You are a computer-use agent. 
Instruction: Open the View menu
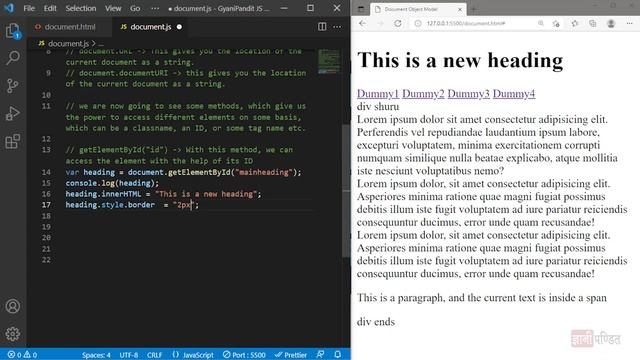pyautogui.click(x=113, y=8)
